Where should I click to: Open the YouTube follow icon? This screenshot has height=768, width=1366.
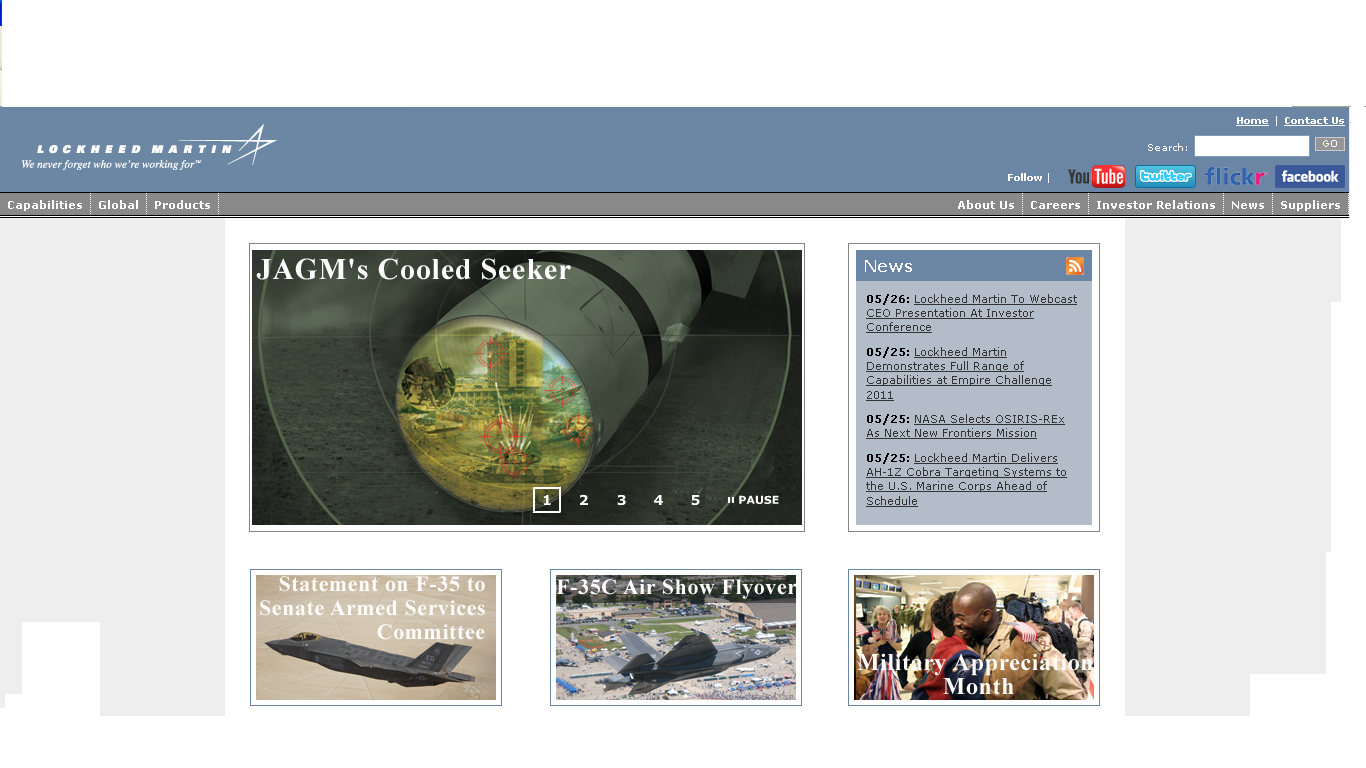tap(1096, 177)
